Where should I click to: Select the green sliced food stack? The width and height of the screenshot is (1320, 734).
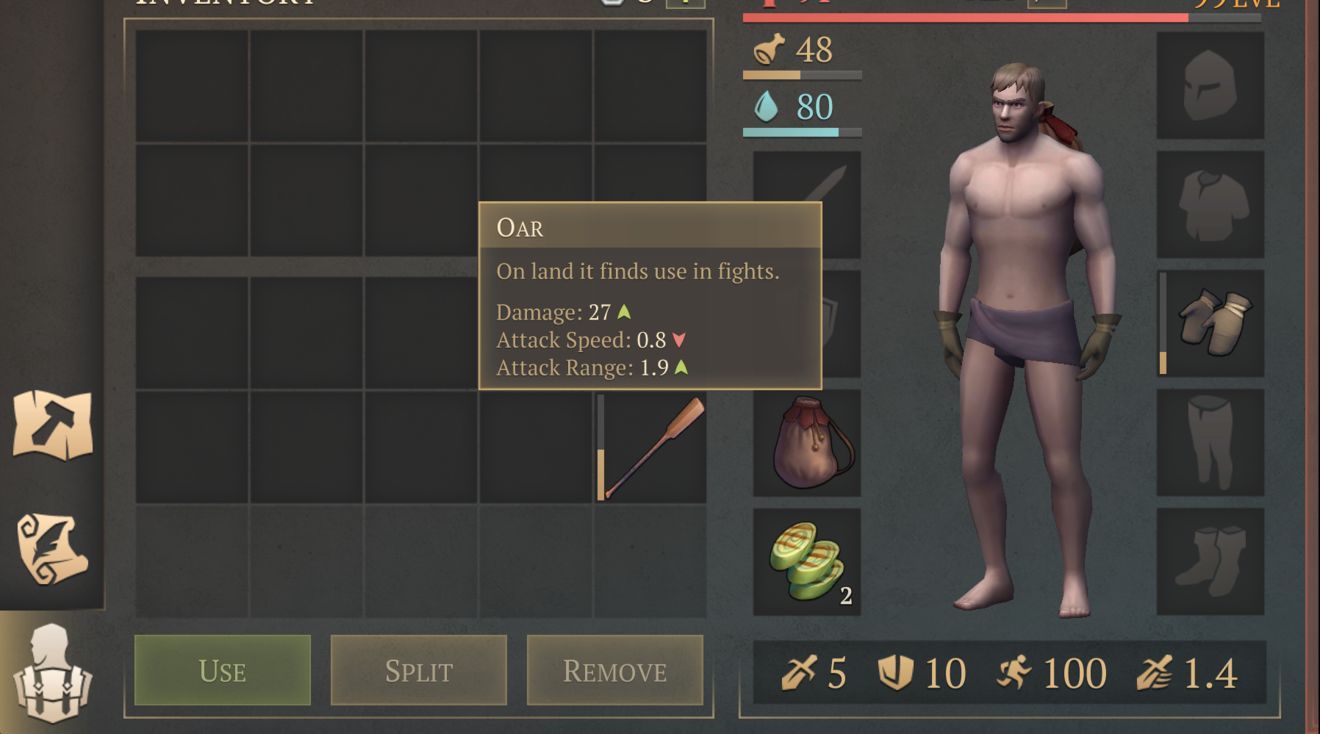tap(807, 561)
